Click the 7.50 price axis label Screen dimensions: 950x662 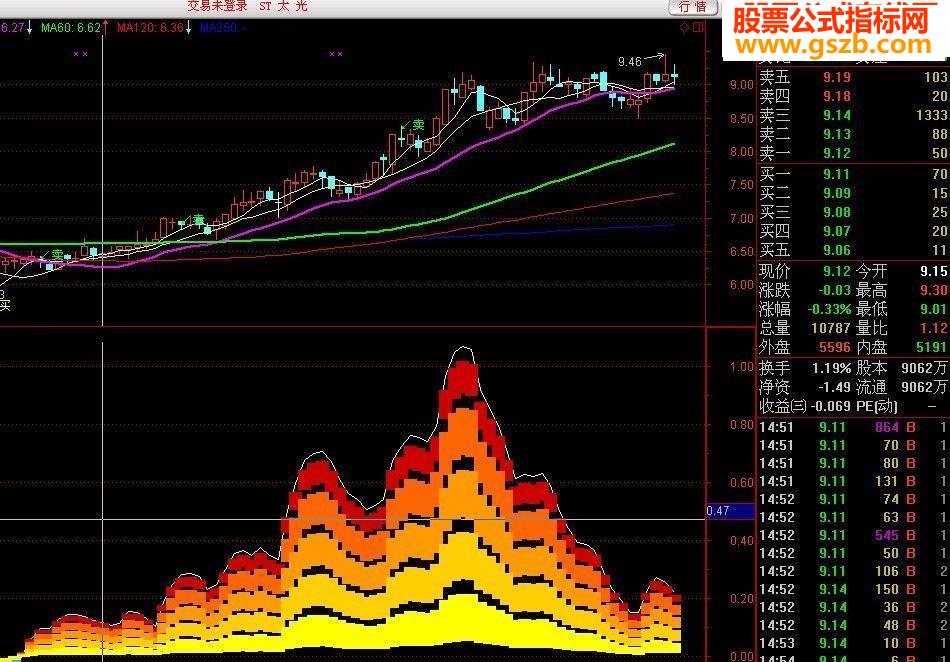[x=742, y=185]
